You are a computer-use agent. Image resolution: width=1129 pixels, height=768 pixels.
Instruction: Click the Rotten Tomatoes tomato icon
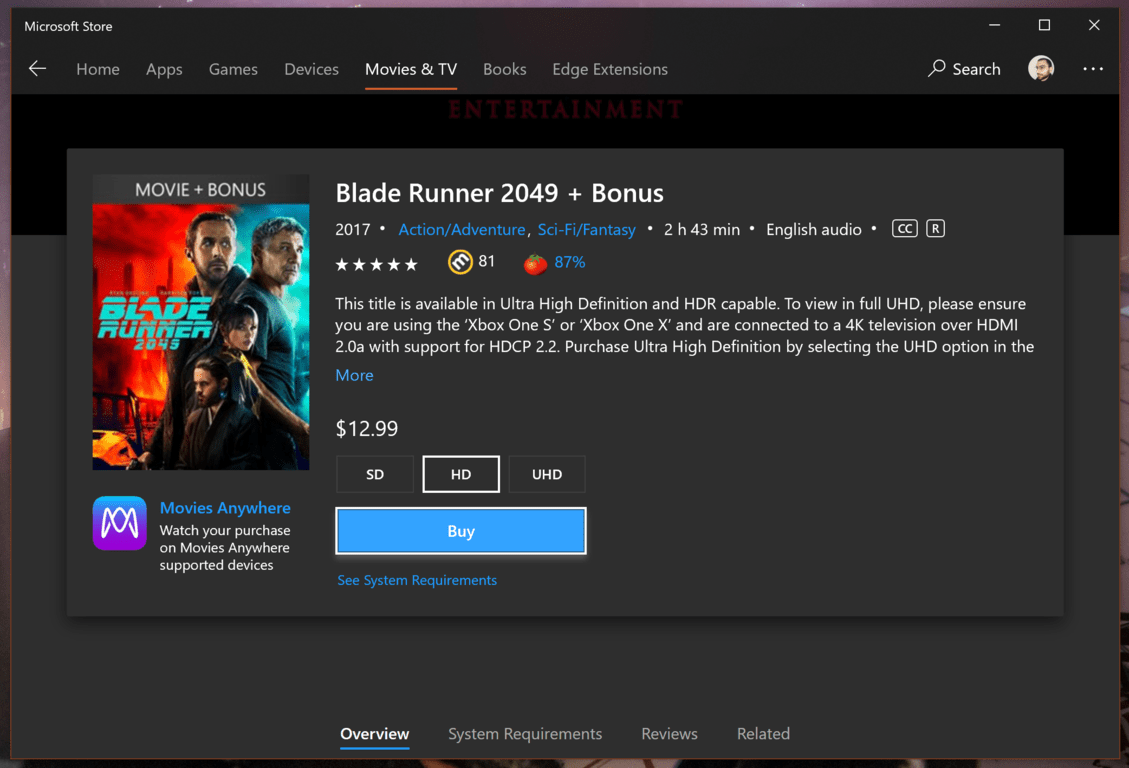[x=534, y=263]
